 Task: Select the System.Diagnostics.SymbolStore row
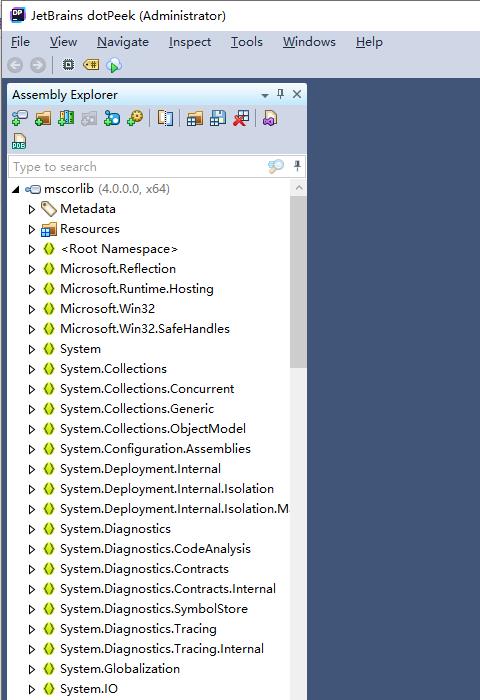(x=154, y=609)
